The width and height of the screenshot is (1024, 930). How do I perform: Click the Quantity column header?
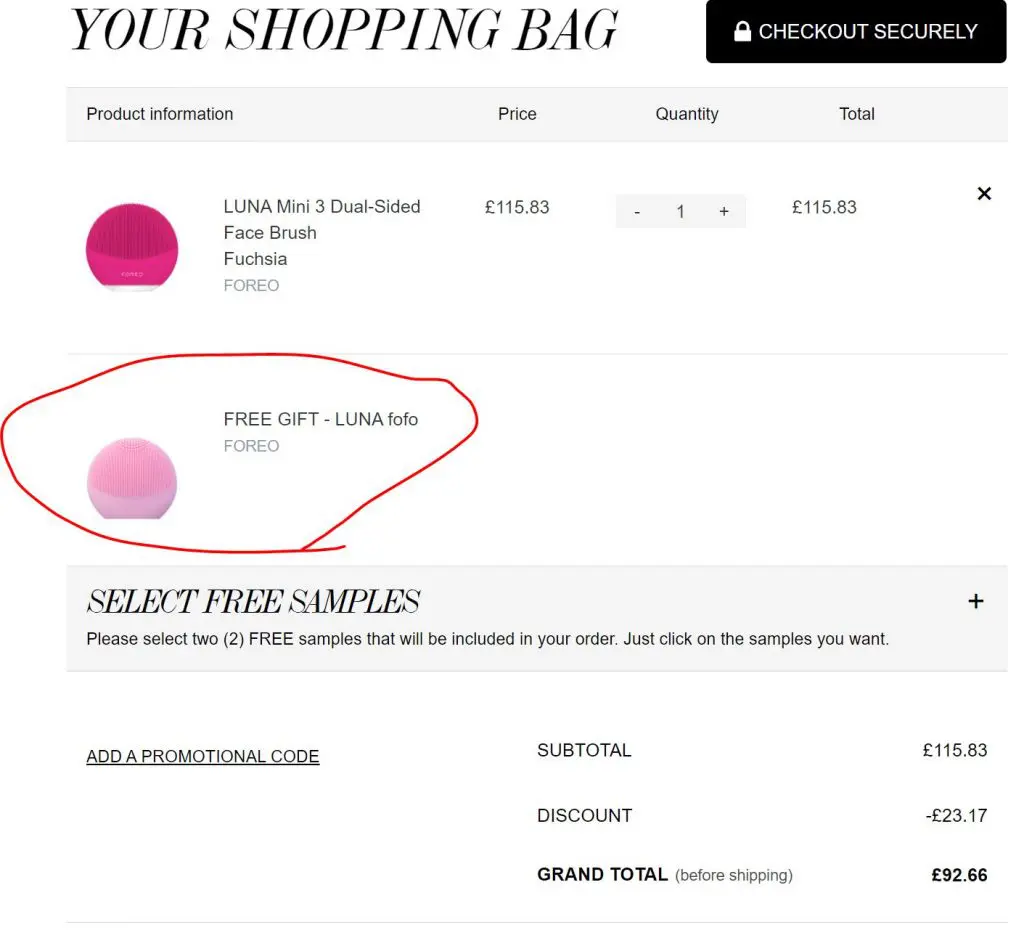[687, 114]
